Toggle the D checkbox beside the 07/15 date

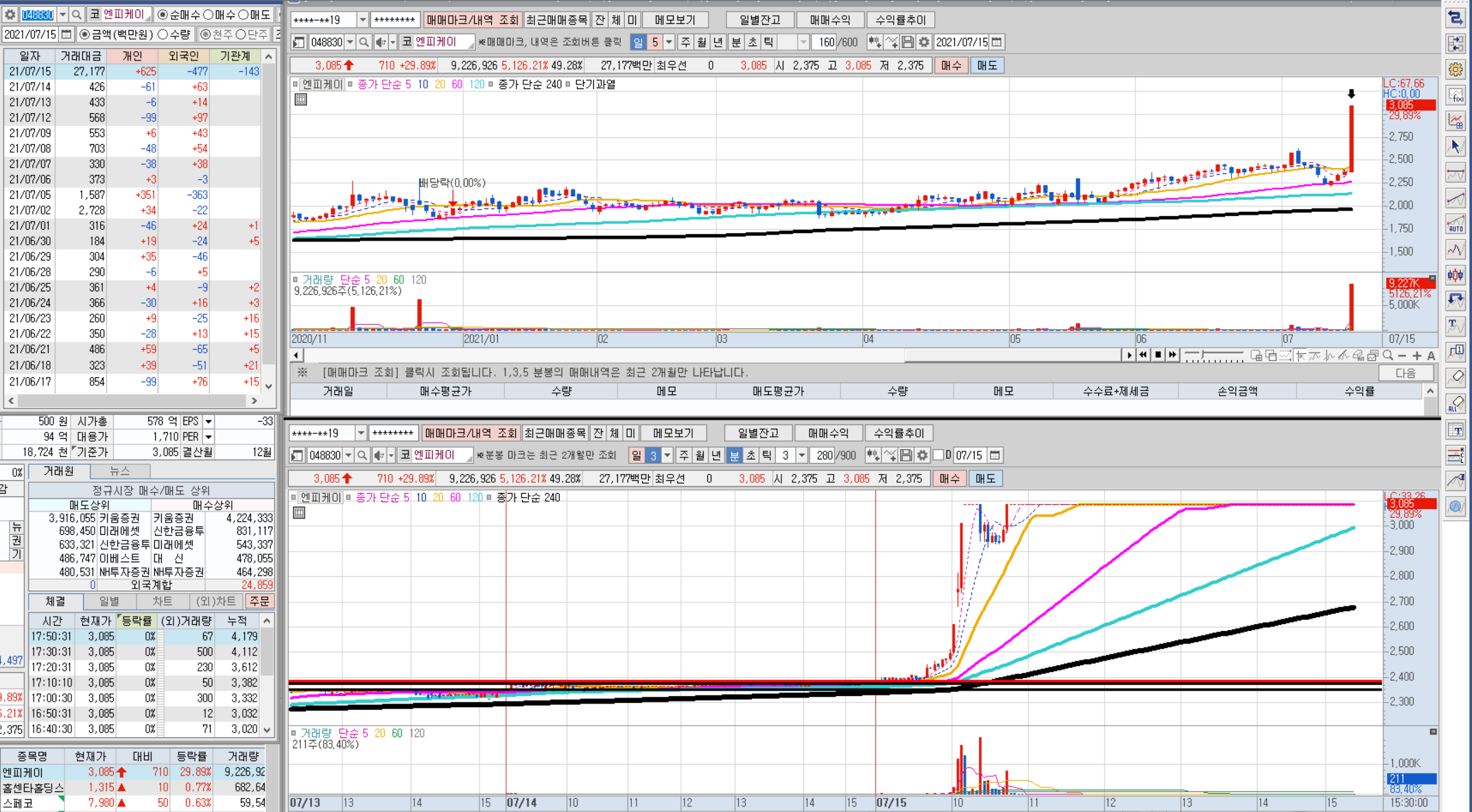pyautogui.click(x=938, y=455)
